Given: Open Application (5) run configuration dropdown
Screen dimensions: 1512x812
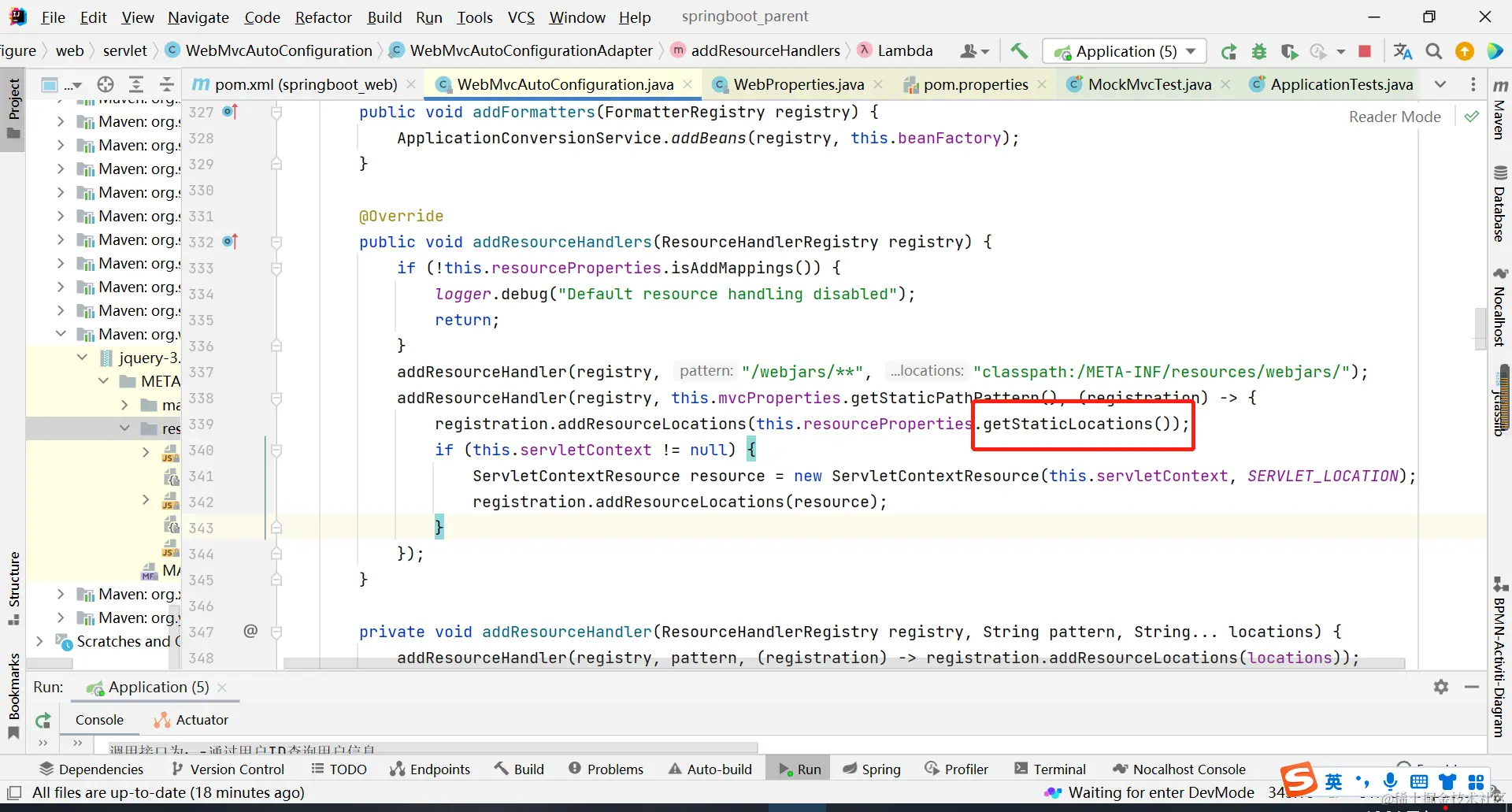Looking at the screenshot, I should point(1124,52).
